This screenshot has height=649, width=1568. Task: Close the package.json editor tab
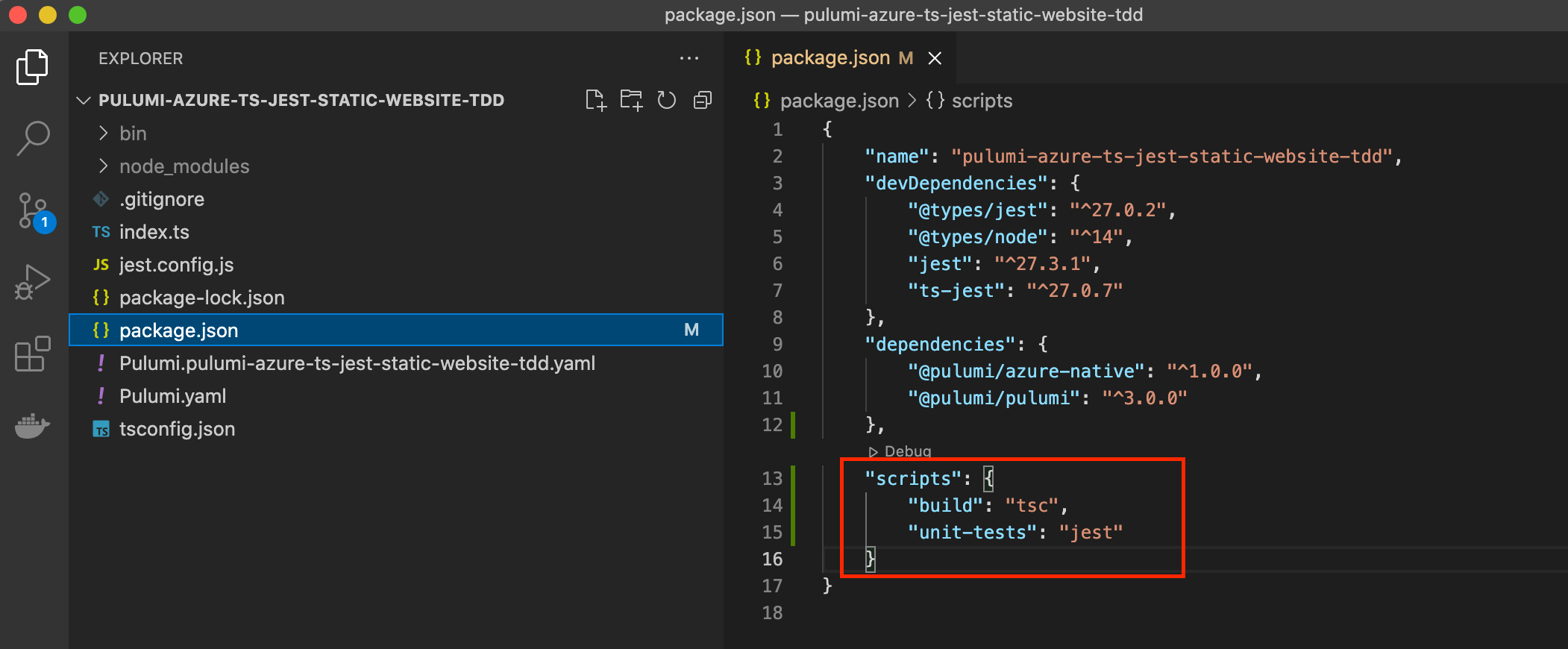(x=935, y=58)
